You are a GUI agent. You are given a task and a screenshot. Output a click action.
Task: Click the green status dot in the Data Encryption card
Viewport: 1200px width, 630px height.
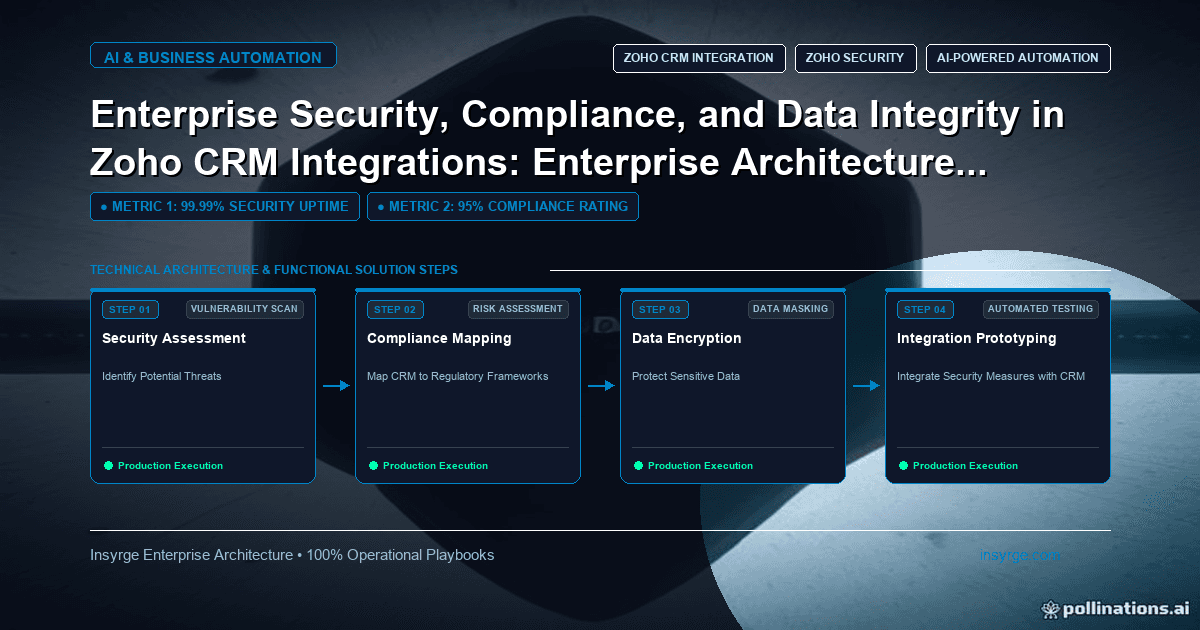pos(638,466)
